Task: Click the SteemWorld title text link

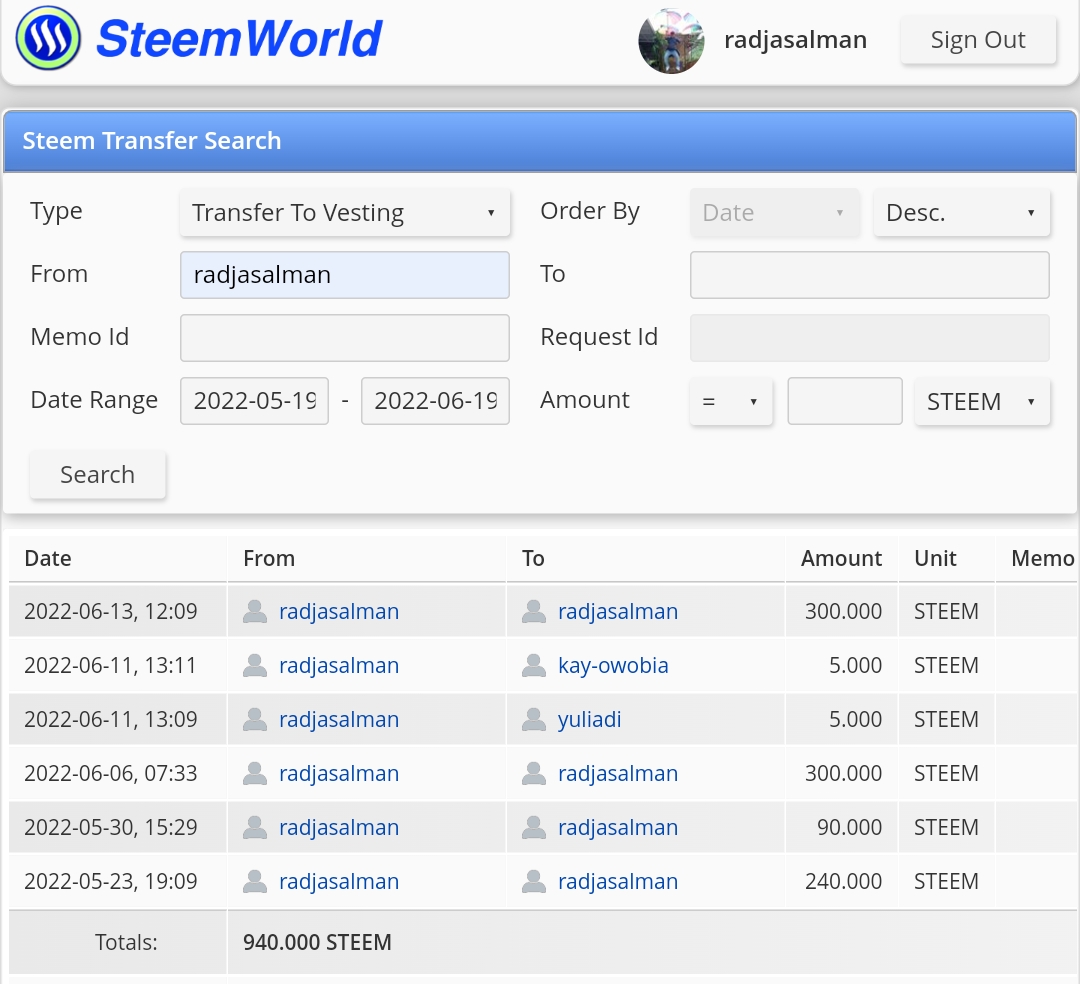Action: click(238, 39)
